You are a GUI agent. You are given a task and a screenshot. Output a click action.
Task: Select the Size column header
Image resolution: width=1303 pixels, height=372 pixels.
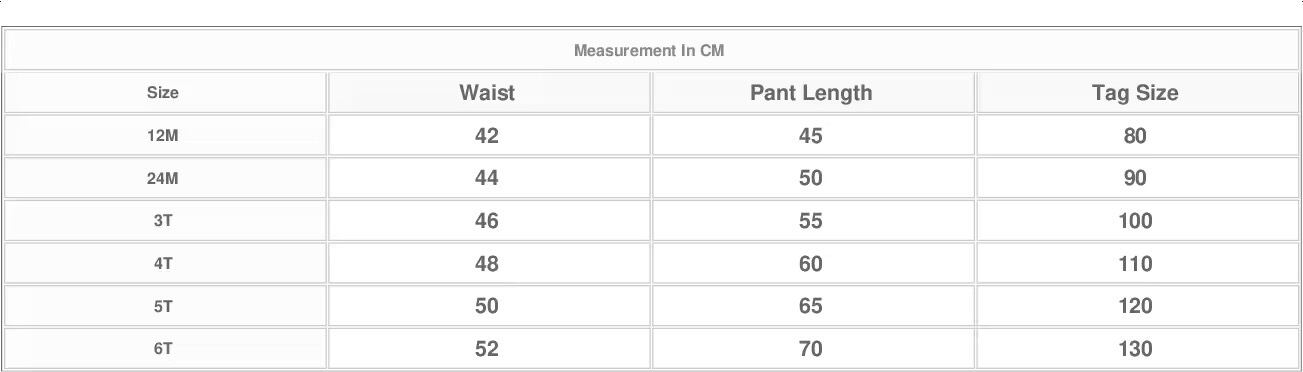163,92
